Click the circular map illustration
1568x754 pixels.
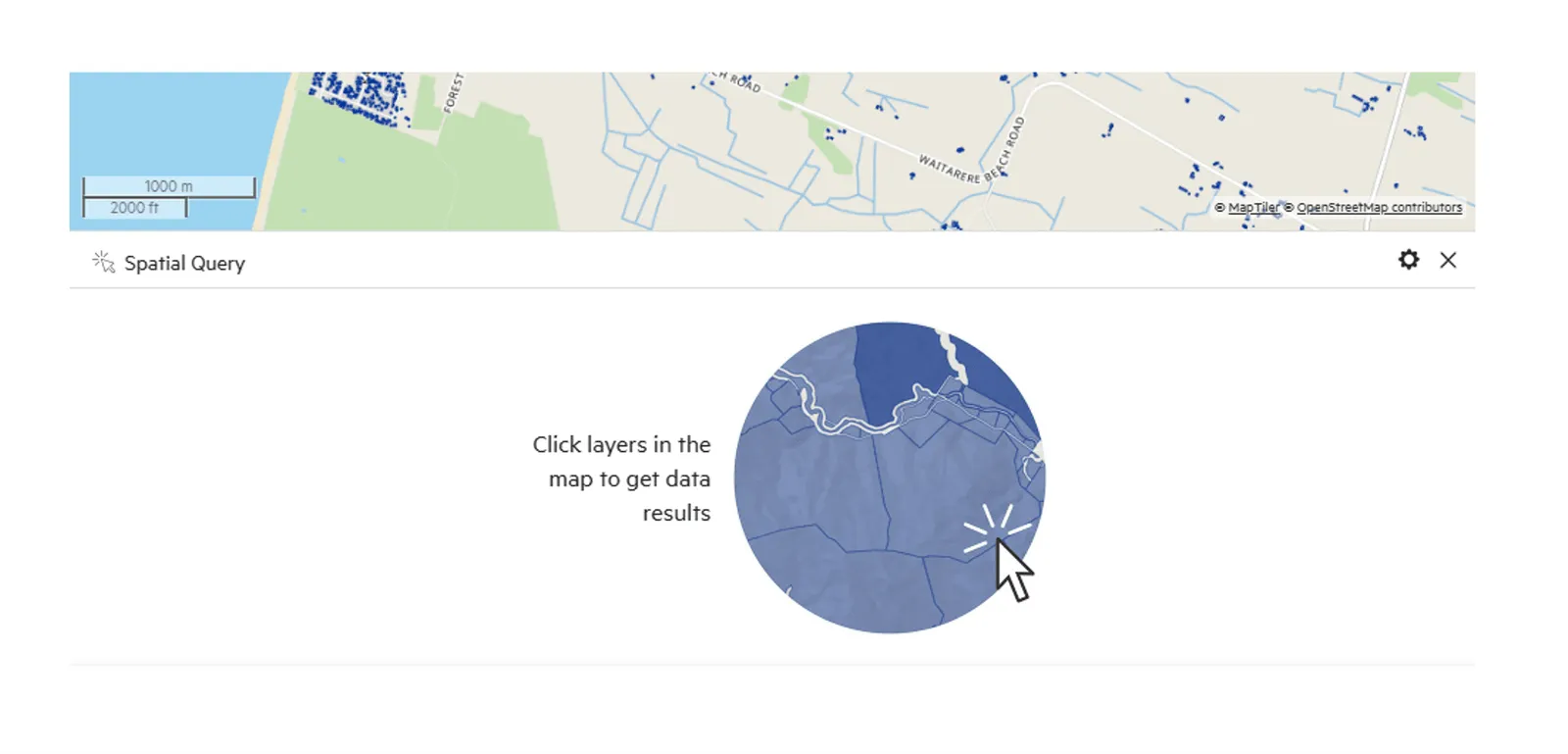point(890,478)
